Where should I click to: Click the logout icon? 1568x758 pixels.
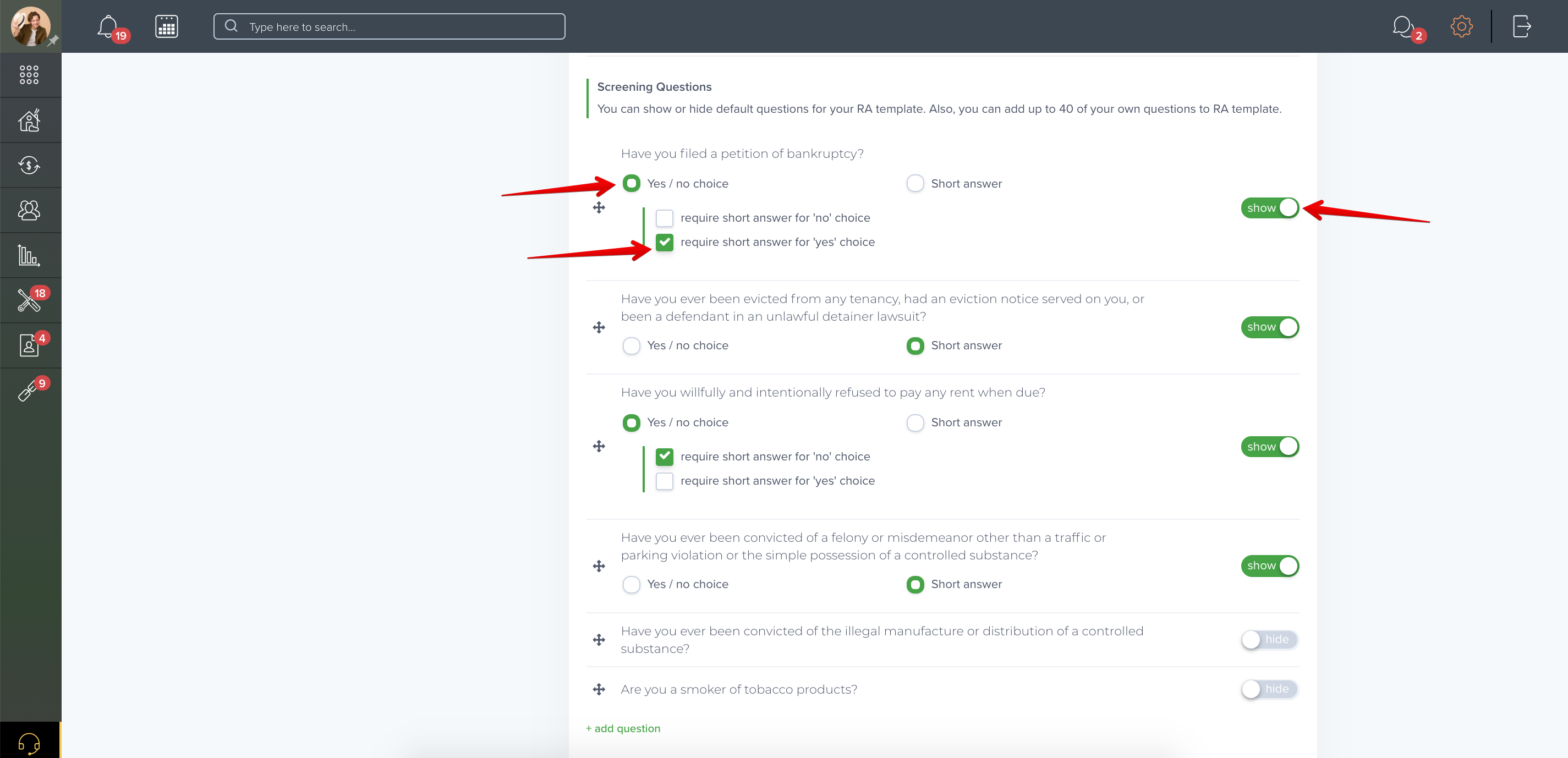(x=1522, y=26)
